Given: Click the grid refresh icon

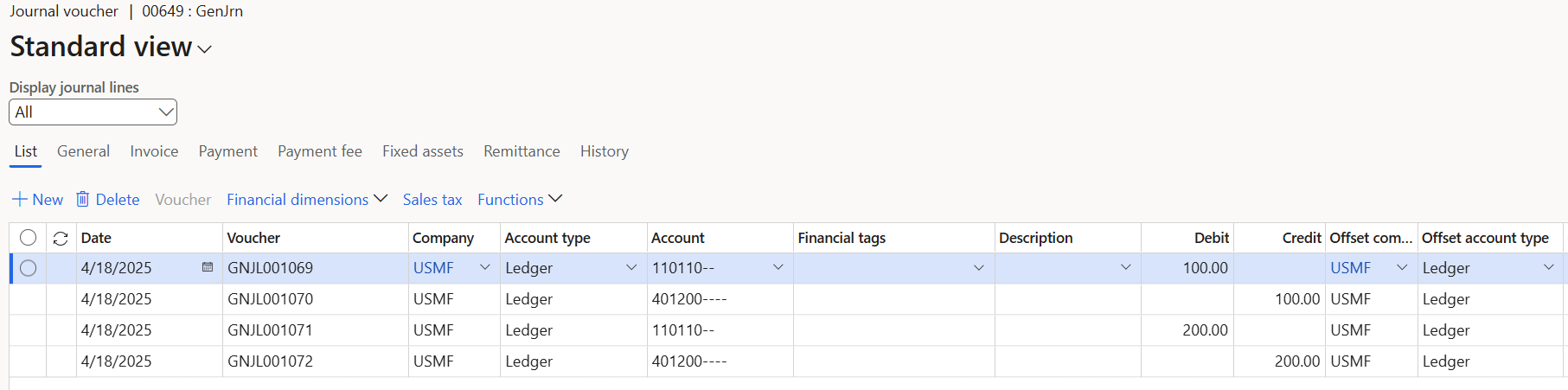Looking at the screenshot, I should (x=61, y=239).
